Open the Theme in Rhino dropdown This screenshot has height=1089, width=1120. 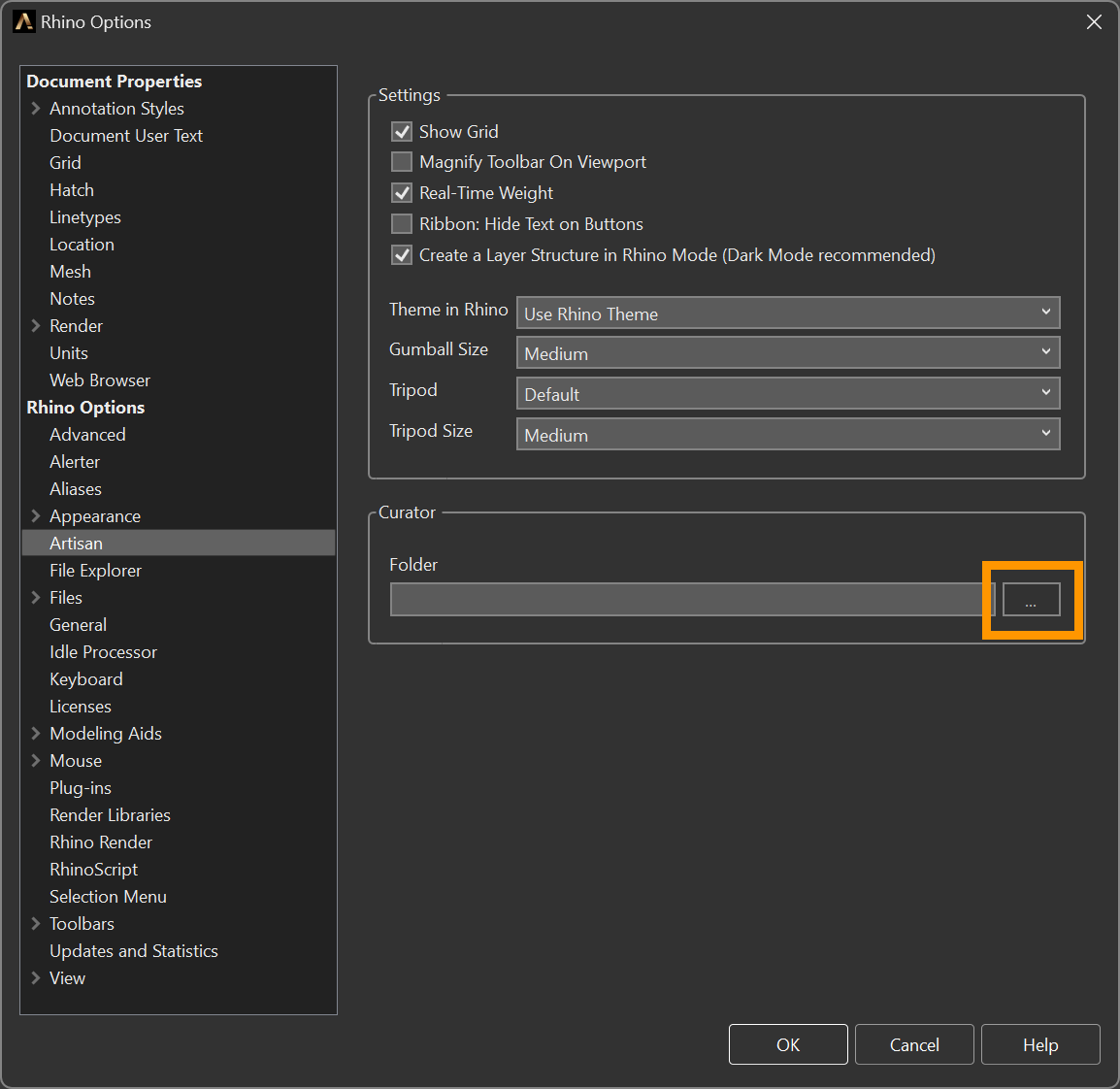787,313
